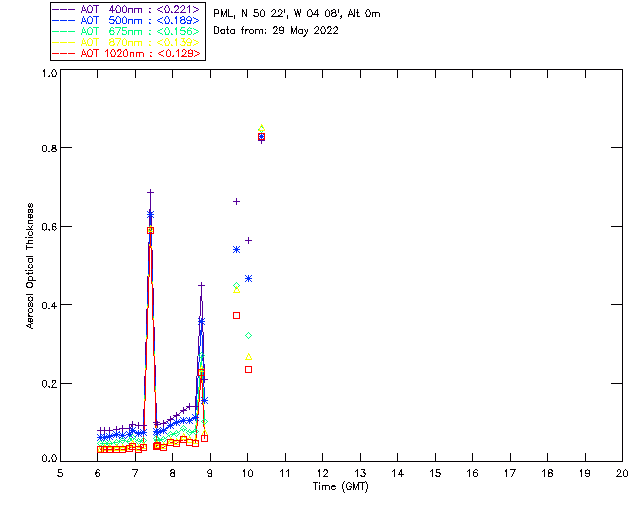Click the 13 x-axis tick label
The image size is (640, 512).
(360, 473)
